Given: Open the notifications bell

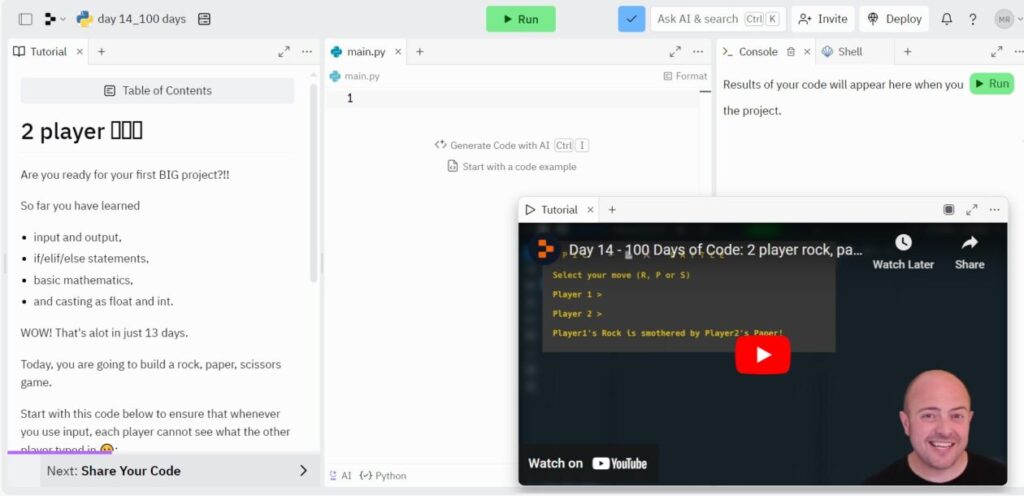Looking at the screenshot, I should pos(946,19).
